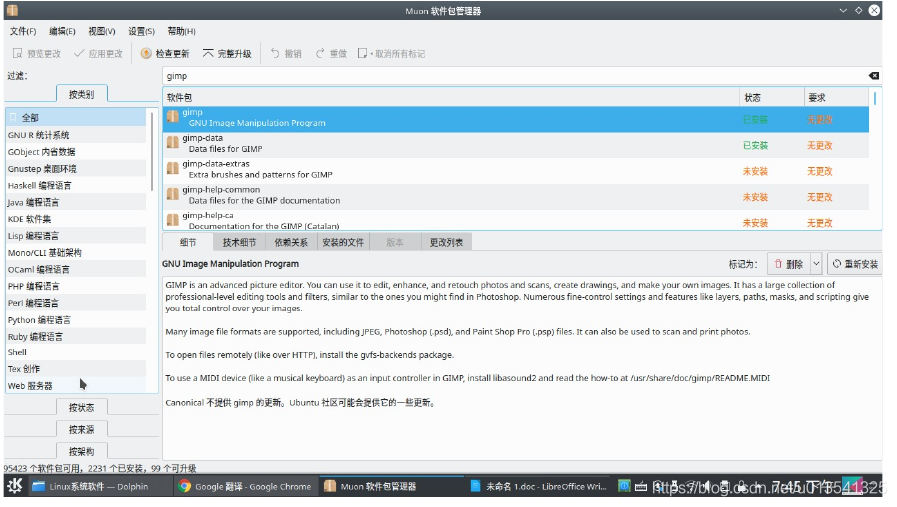The width and height of the screenshot is (897, 507).
Task: Select the KDE 软件集 category
Action: 76,219
